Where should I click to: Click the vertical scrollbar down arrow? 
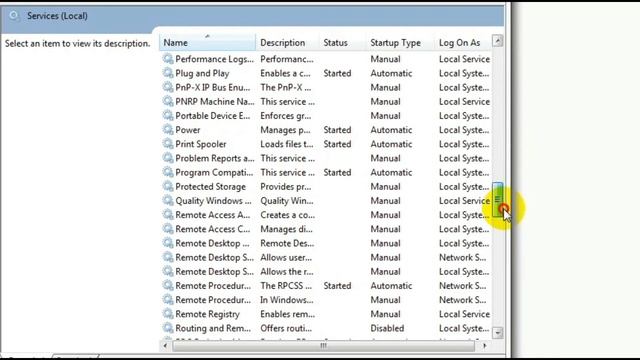point(498,333)
